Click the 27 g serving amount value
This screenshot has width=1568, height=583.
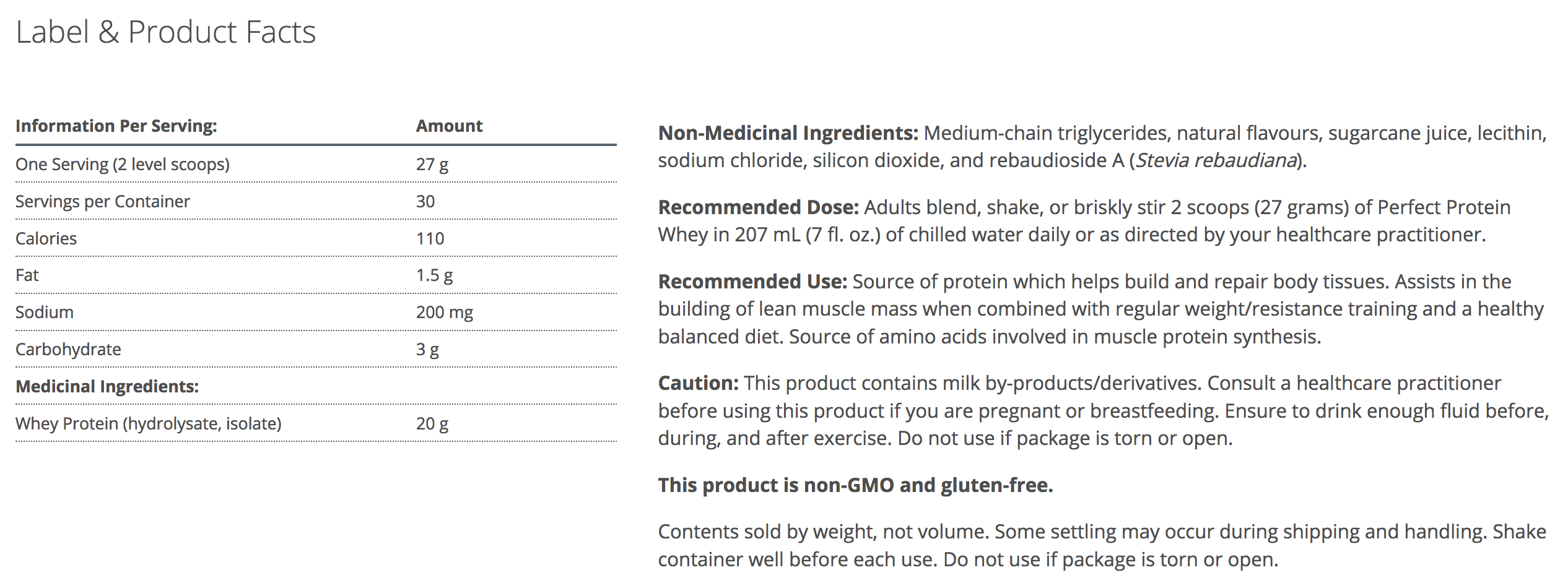[x=432, y=165]
